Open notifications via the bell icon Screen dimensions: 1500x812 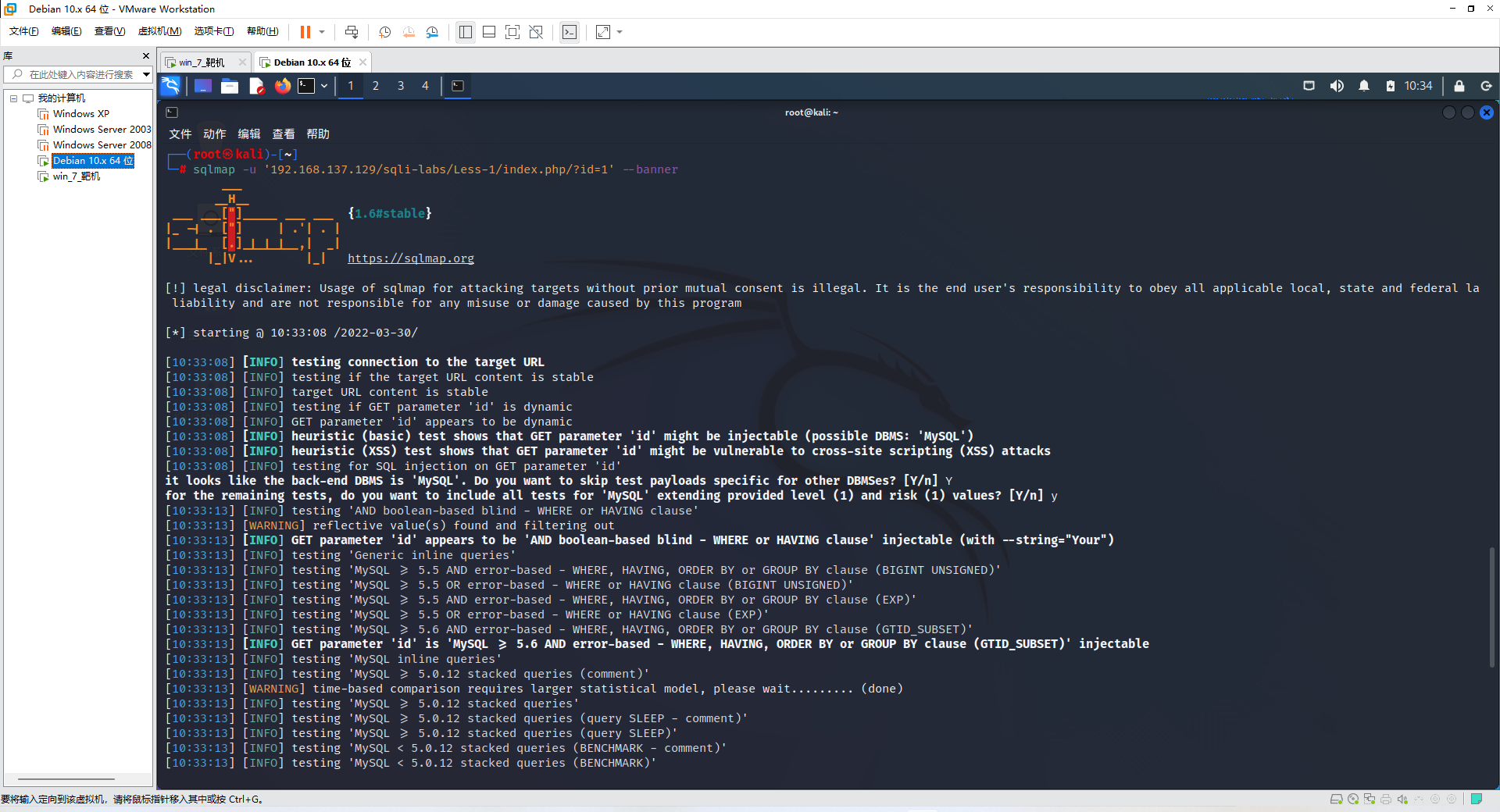point(1364,86)
